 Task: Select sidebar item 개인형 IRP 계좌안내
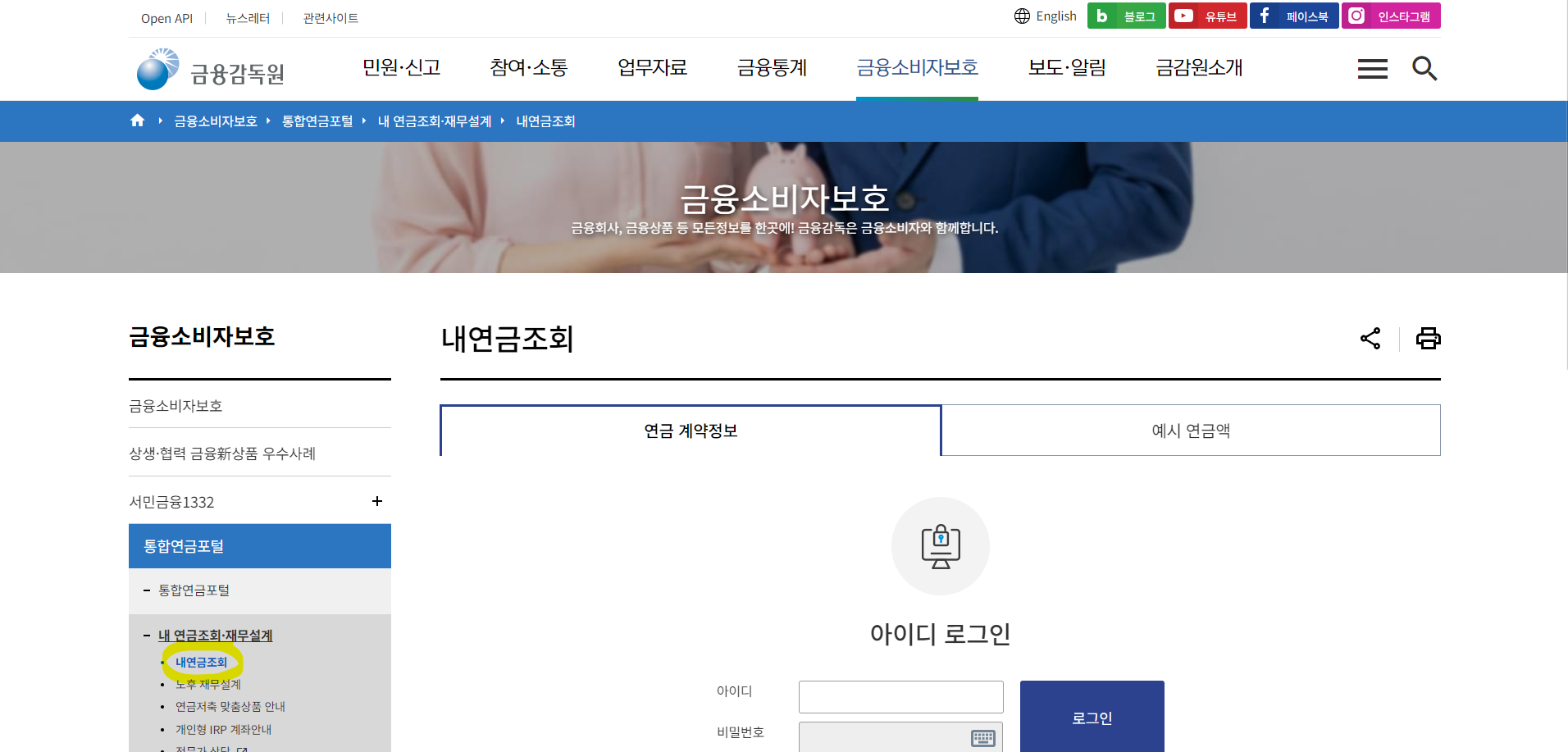coord(223,729)
